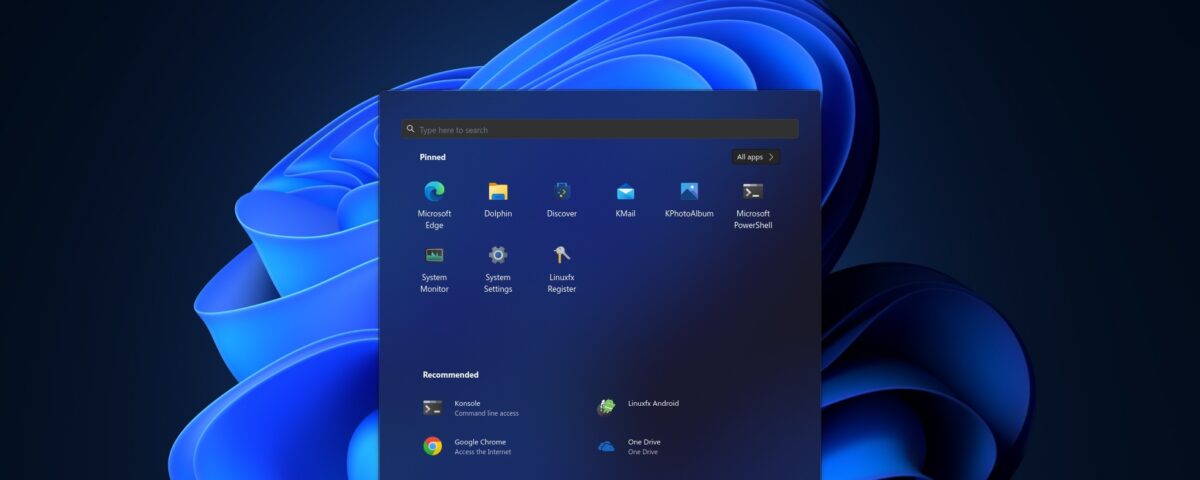The height and width of the screenshot is (480, 1200).
Task: Click the "Recommended" section heading
Action: tap(451, 375)
